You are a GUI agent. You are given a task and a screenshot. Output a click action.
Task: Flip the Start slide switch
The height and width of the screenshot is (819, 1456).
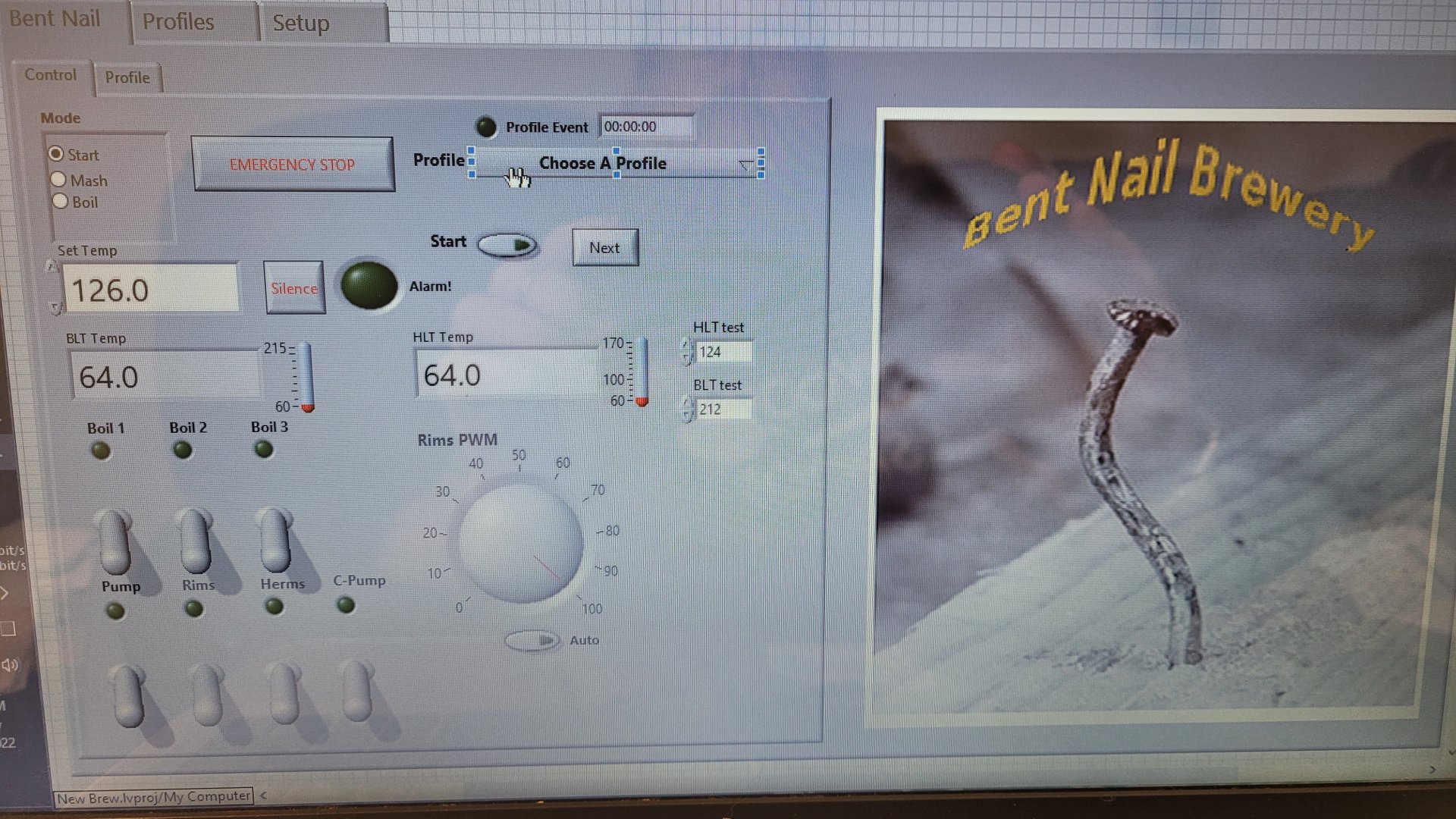[x=507, y=244]
